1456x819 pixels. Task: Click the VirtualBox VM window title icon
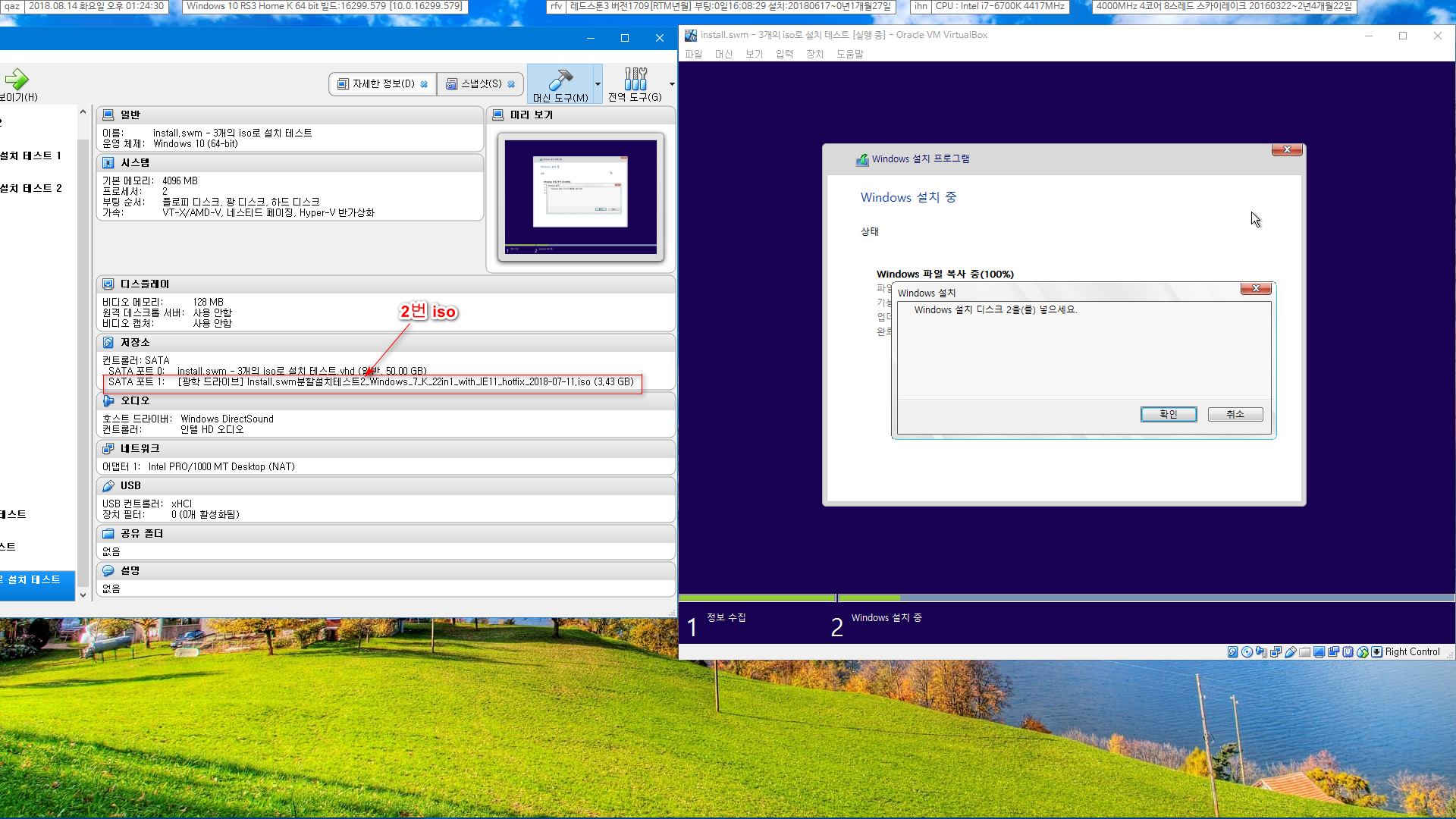tap(691, 35)
